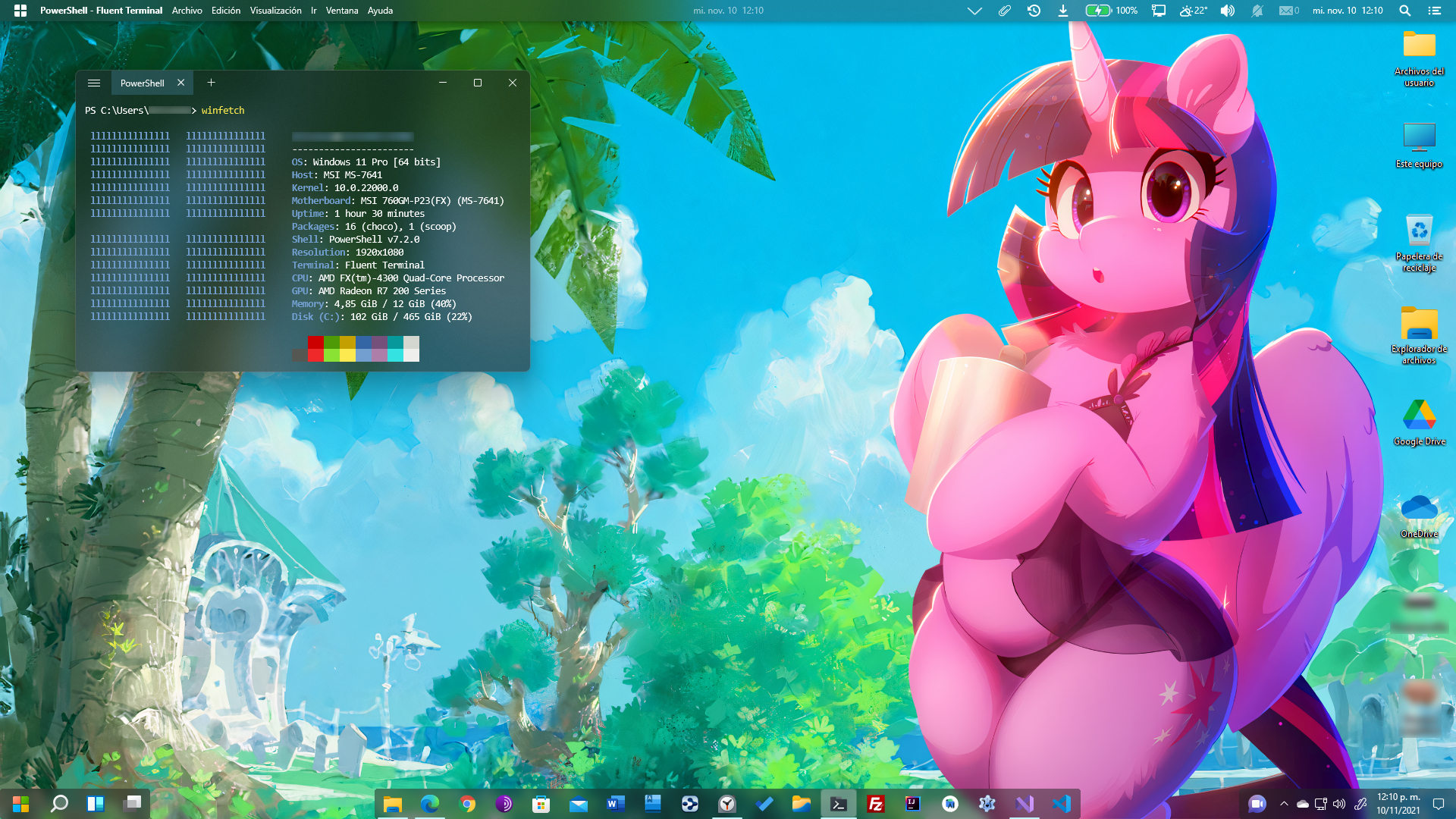Open the clock app icon in taskbar

point(726,804)
